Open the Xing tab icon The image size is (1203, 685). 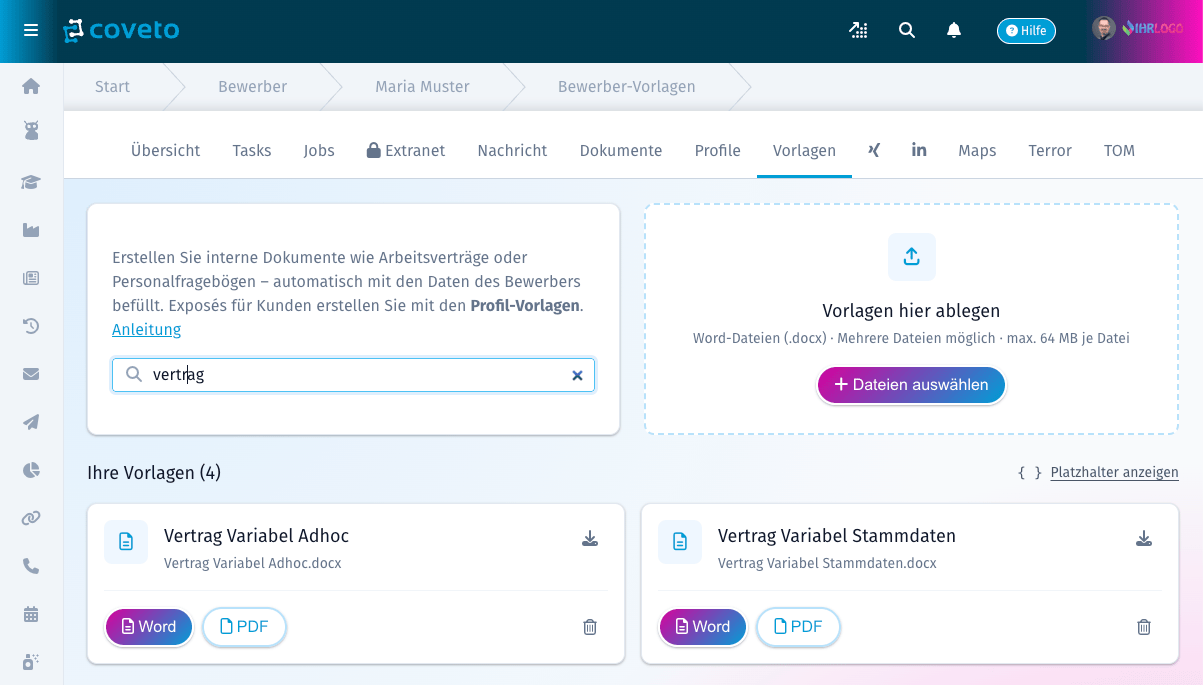[874, 150]
